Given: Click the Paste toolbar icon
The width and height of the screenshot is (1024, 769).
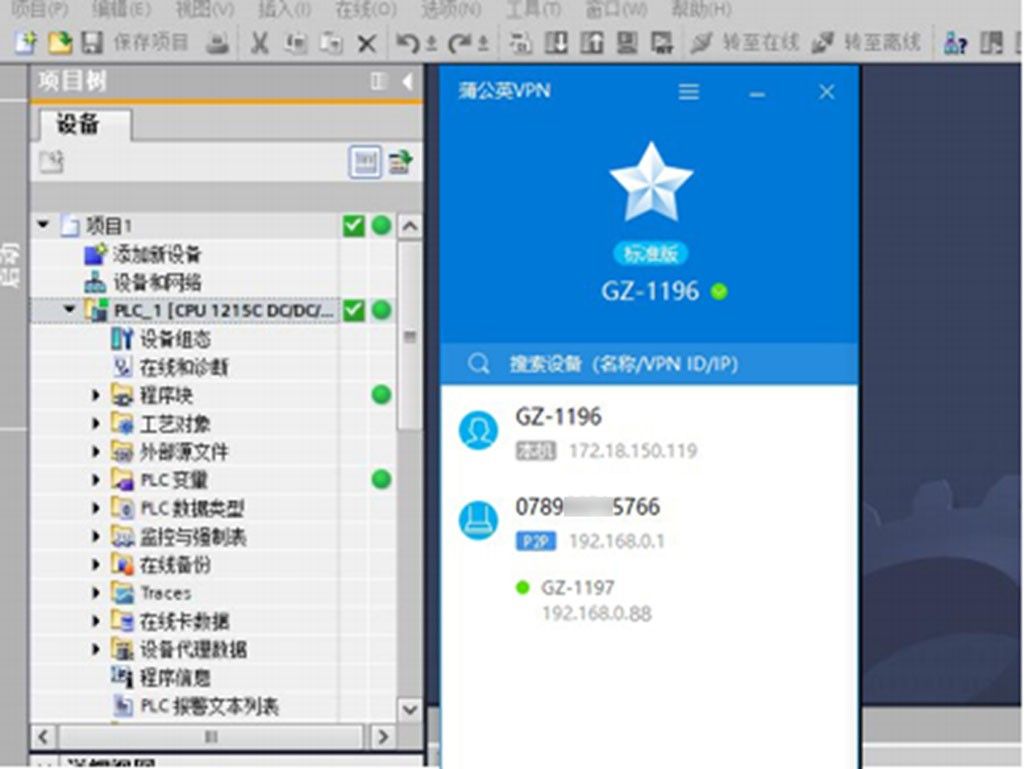Looking at the screenshot, I should [331, 44].
